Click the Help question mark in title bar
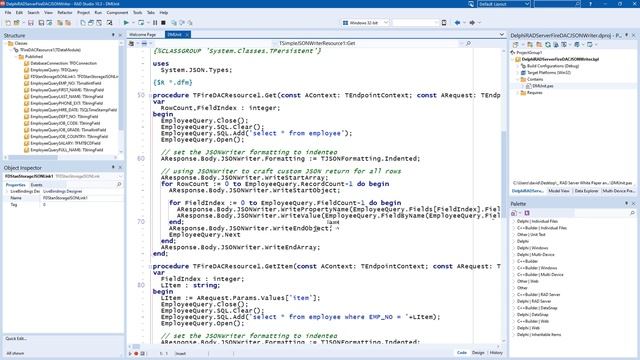The width and height of the screenshot is (640, 360). 590,4
